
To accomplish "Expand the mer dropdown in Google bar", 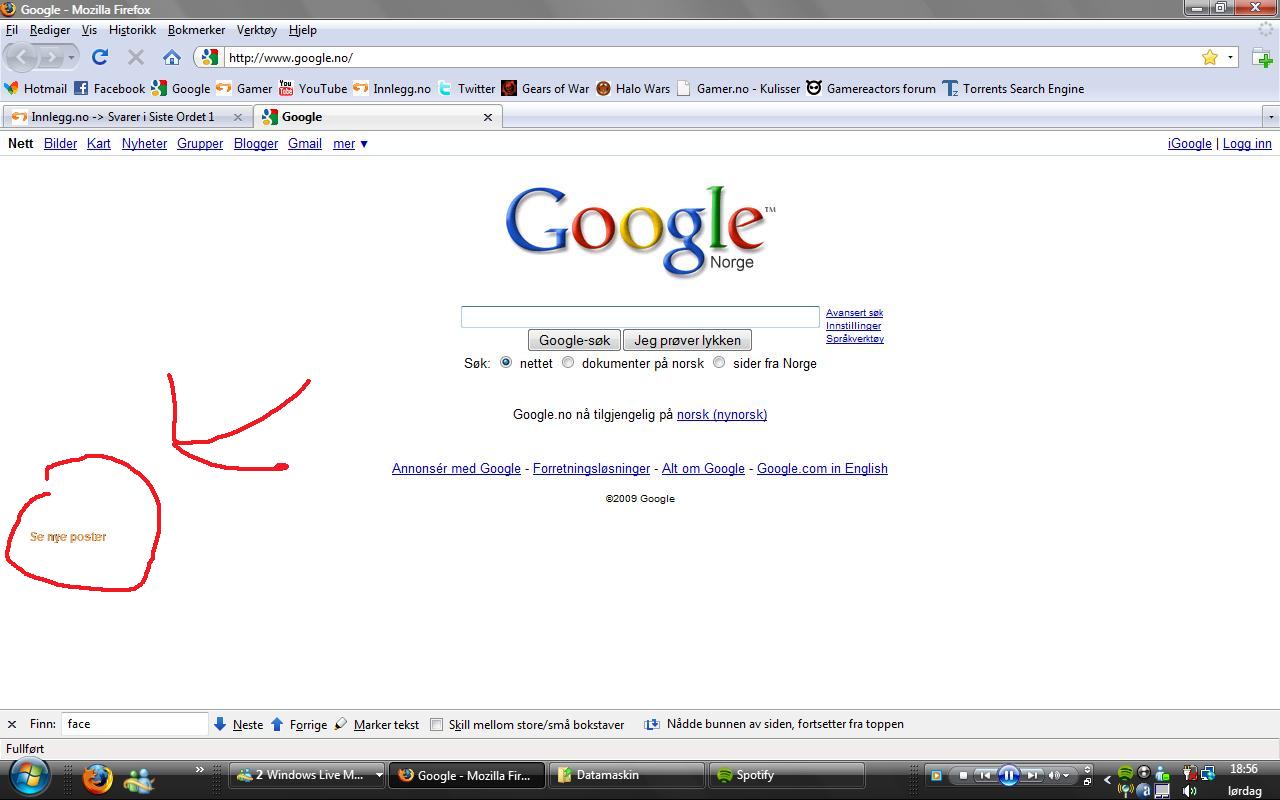I will (350, 144).
